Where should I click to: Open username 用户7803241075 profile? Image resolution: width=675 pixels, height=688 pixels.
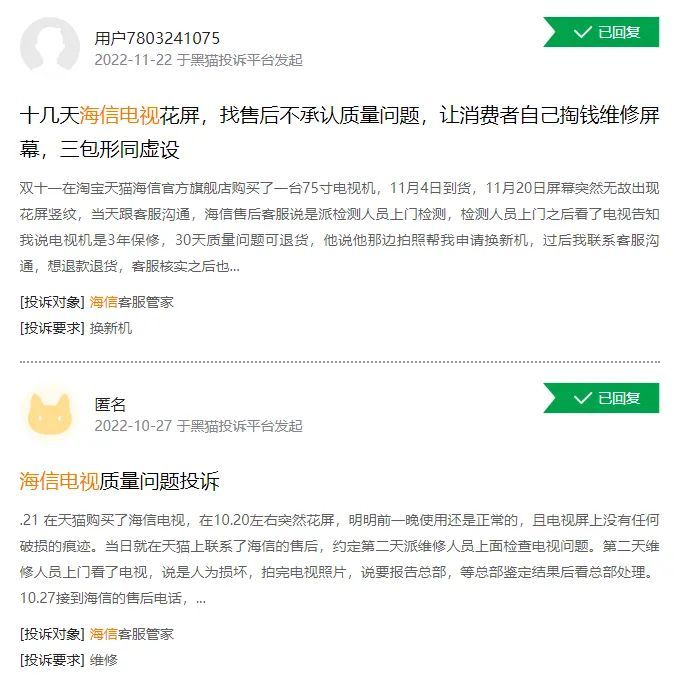pyautogui.click(x=157, y=39)
